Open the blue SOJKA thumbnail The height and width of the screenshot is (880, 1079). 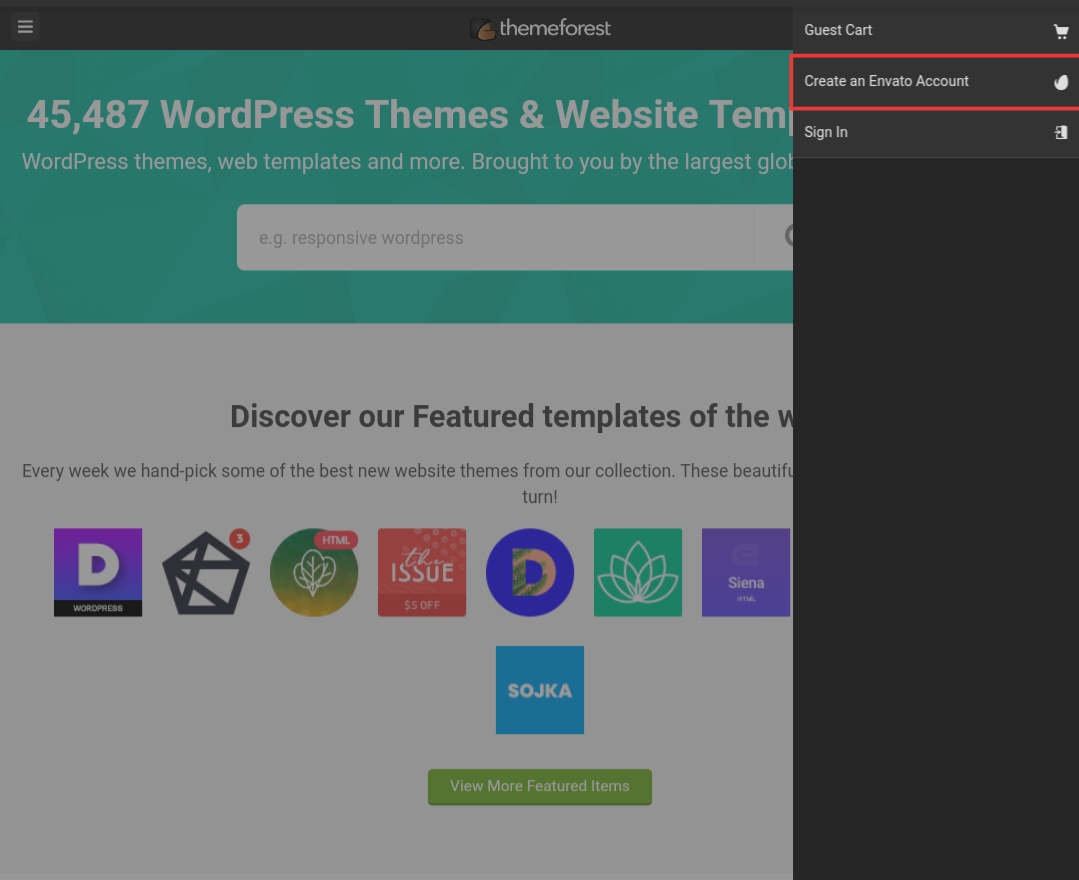coord(540,690)
